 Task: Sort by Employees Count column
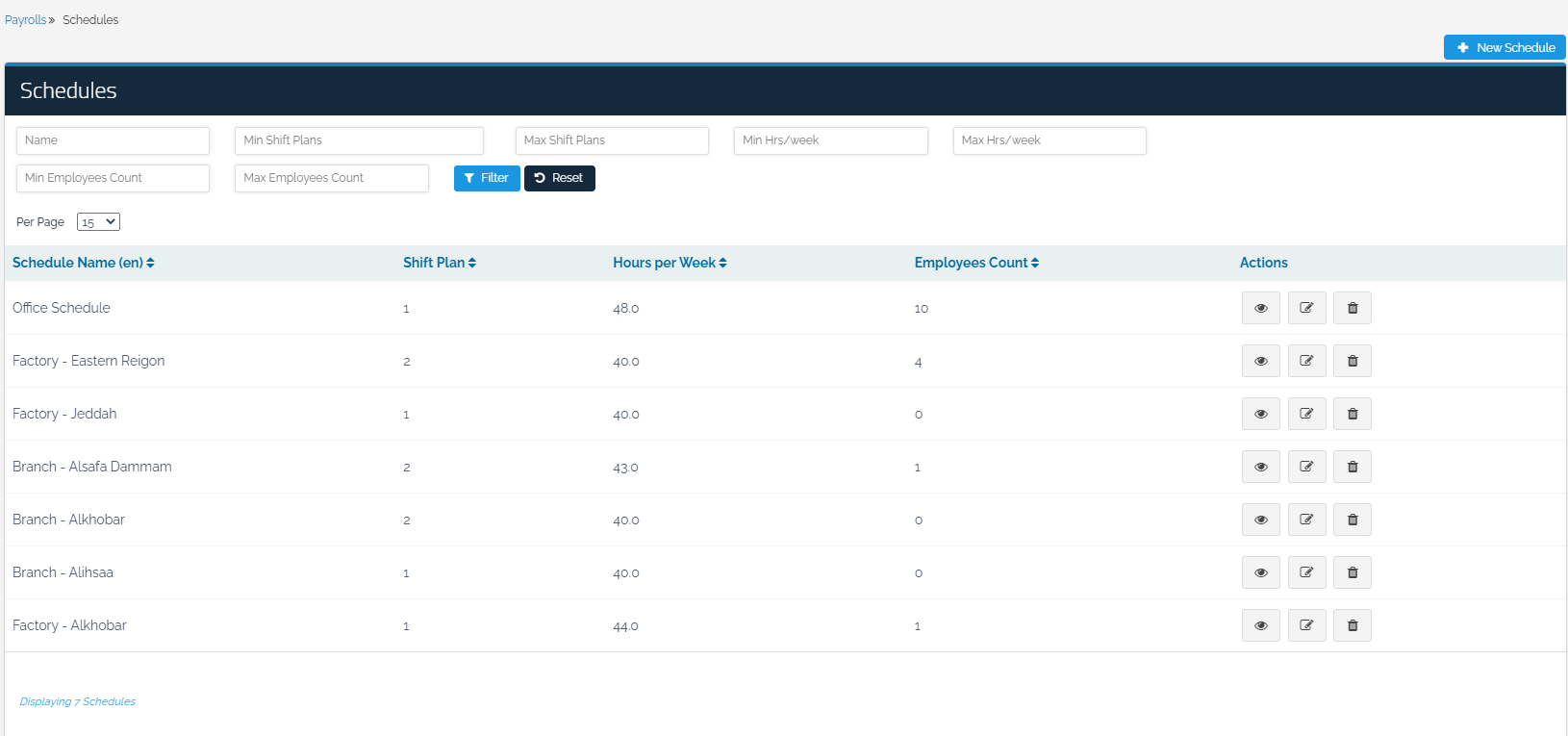(x=975, y=263)
